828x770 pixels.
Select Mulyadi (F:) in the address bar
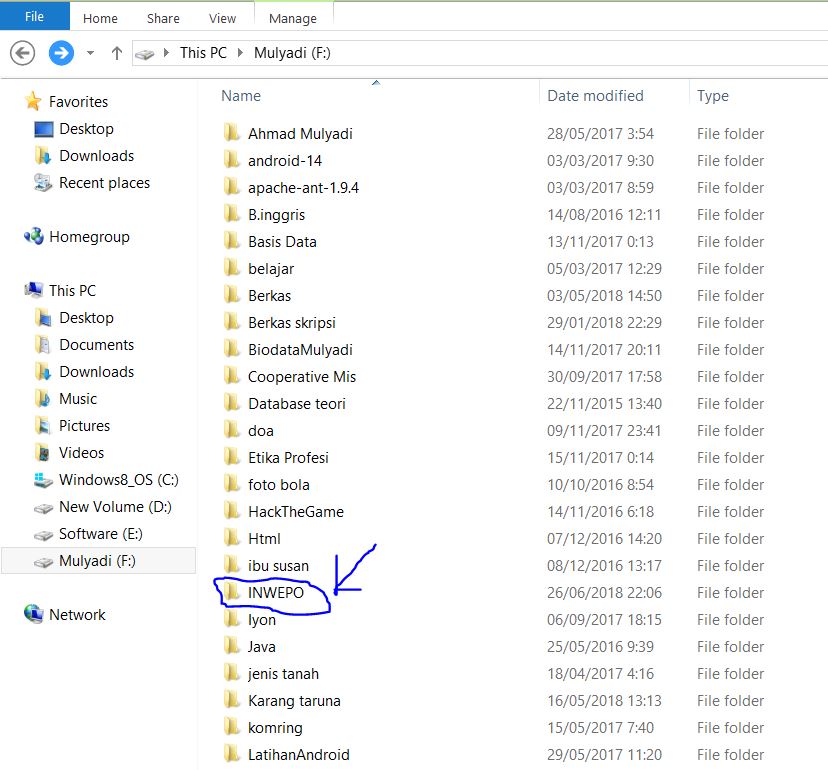coord(292,53)
